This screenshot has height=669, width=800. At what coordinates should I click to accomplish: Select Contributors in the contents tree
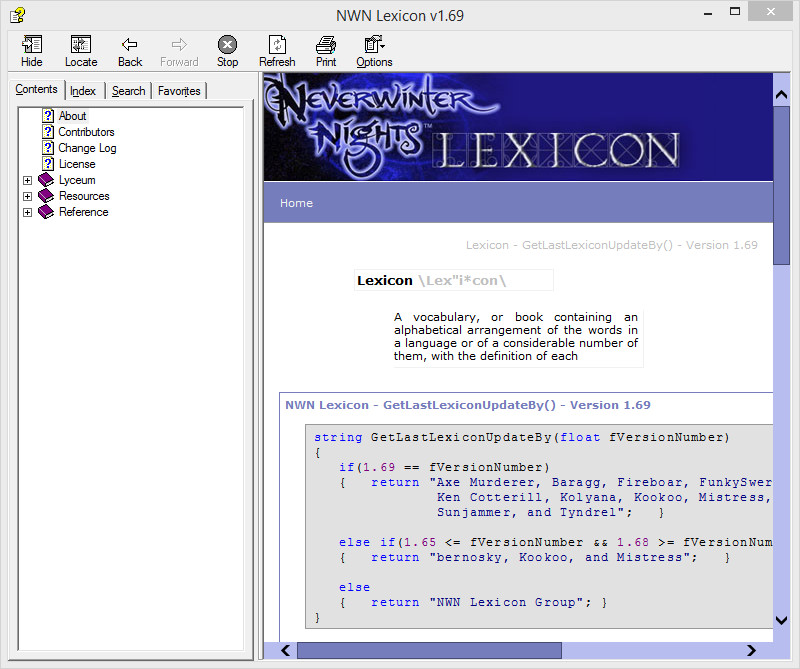tap(86, 132)
